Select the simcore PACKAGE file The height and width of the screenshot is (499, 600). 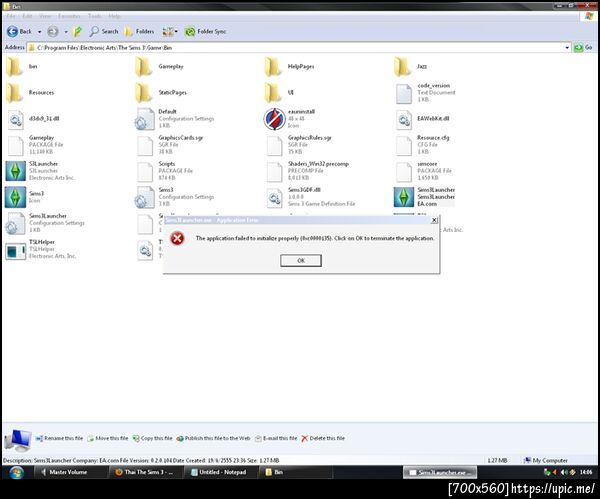(424, 171)
